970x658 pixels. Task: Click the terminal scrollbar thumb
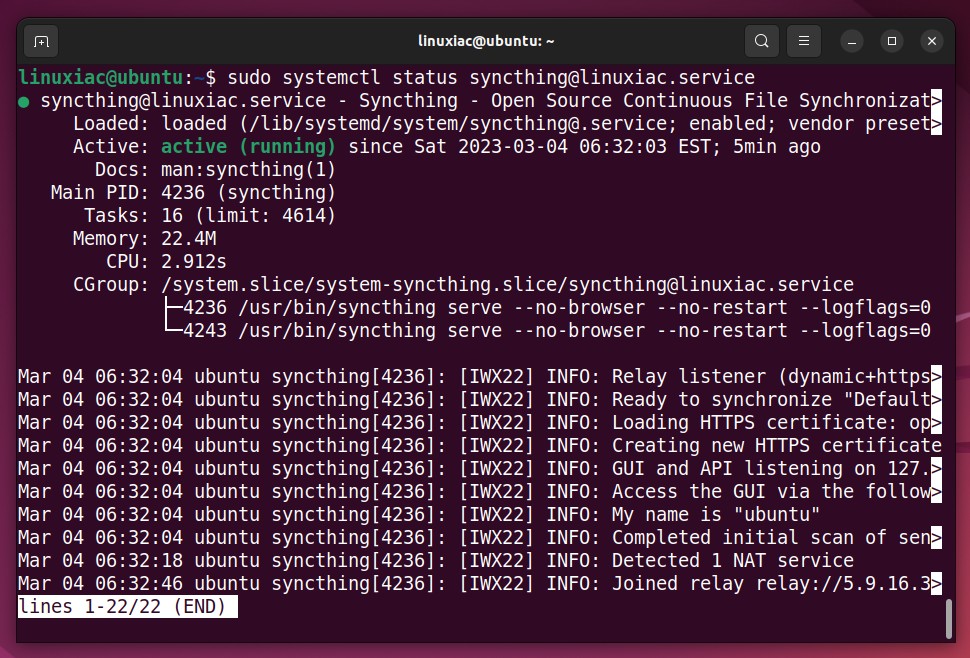(949, 619)
